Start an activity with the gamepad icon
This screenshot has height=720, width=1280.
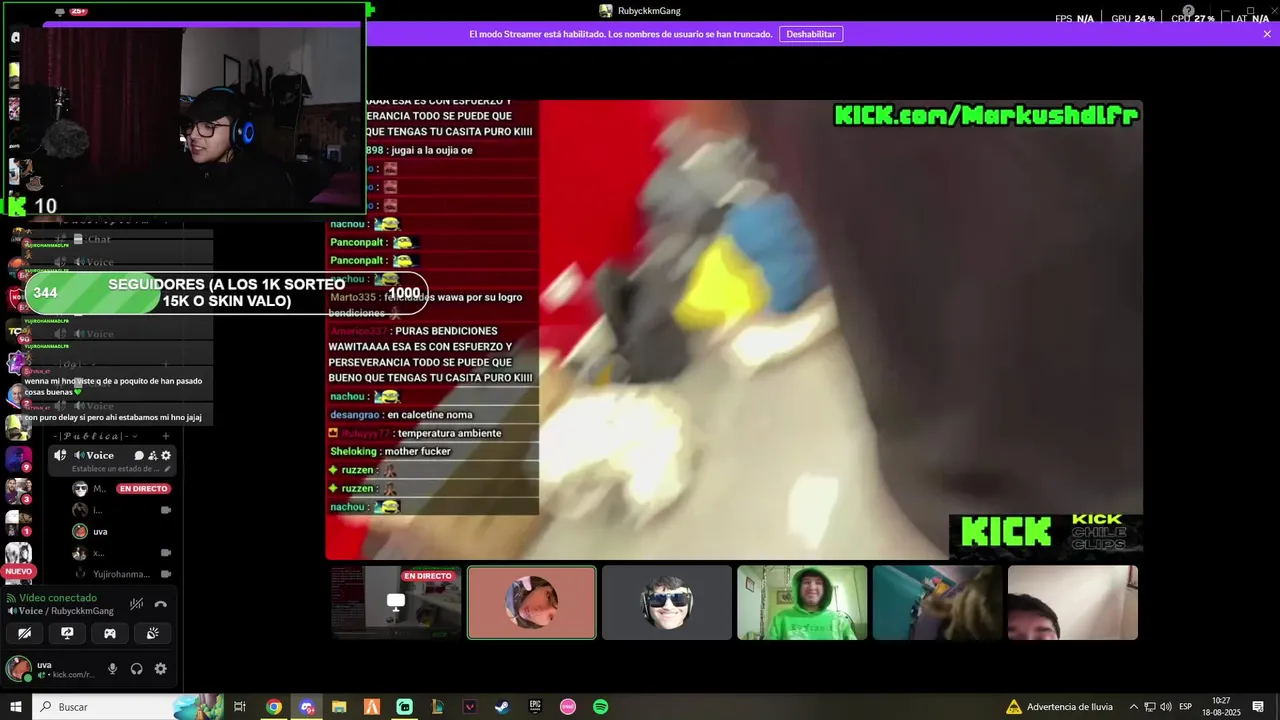pyautogui.click(x=110, y=633)
